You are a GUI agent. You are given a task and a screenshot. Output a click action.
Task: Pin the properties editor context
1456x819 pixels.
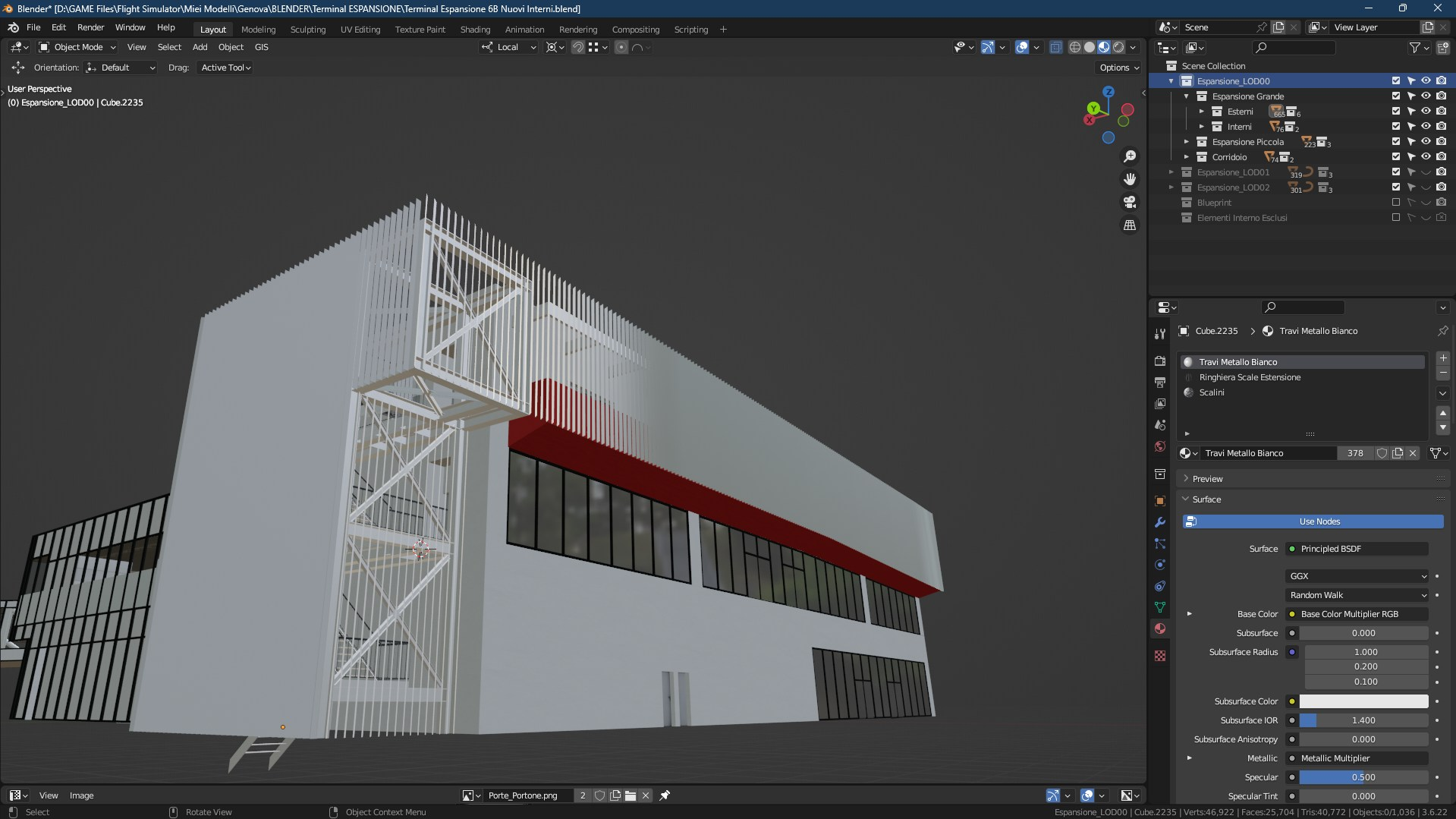(x=1442, y=331)
